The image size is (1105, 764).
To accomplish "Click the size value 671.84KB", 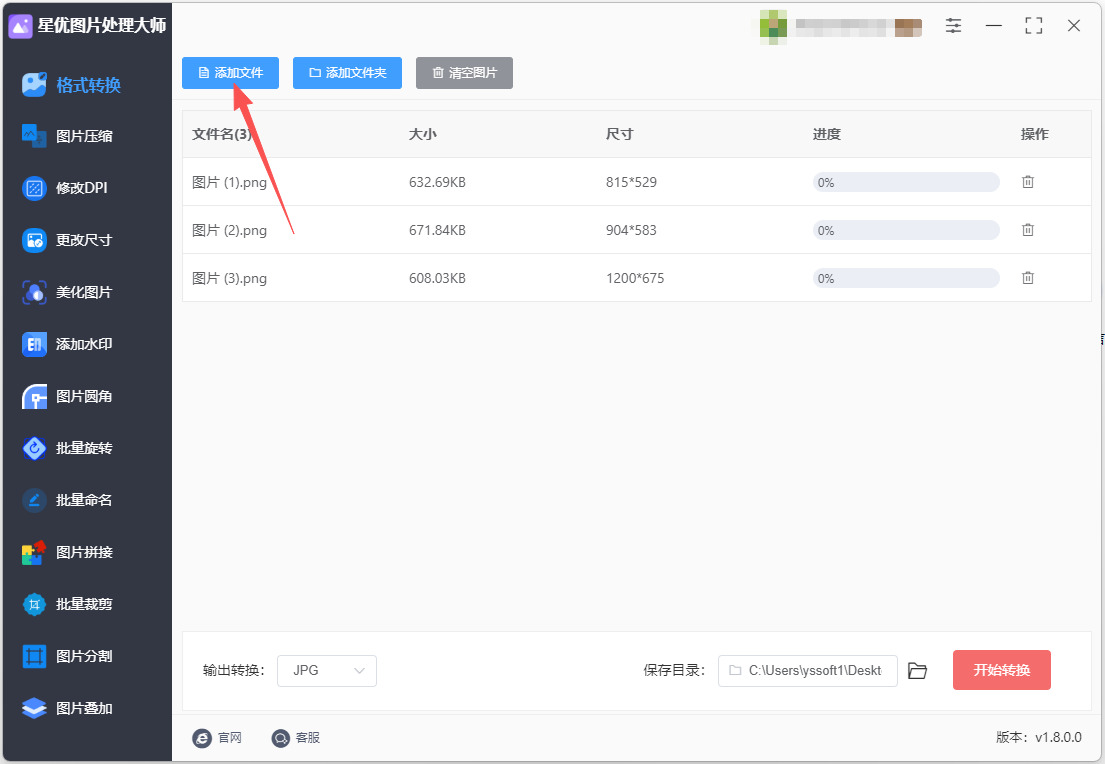I will click(x=437, y=230).
